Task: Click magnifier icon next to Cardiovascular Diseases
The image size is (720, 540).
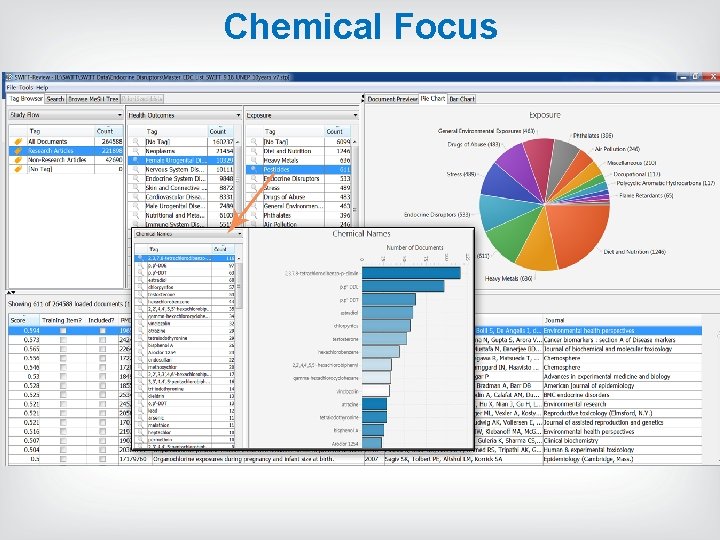Action: point(136,197)
